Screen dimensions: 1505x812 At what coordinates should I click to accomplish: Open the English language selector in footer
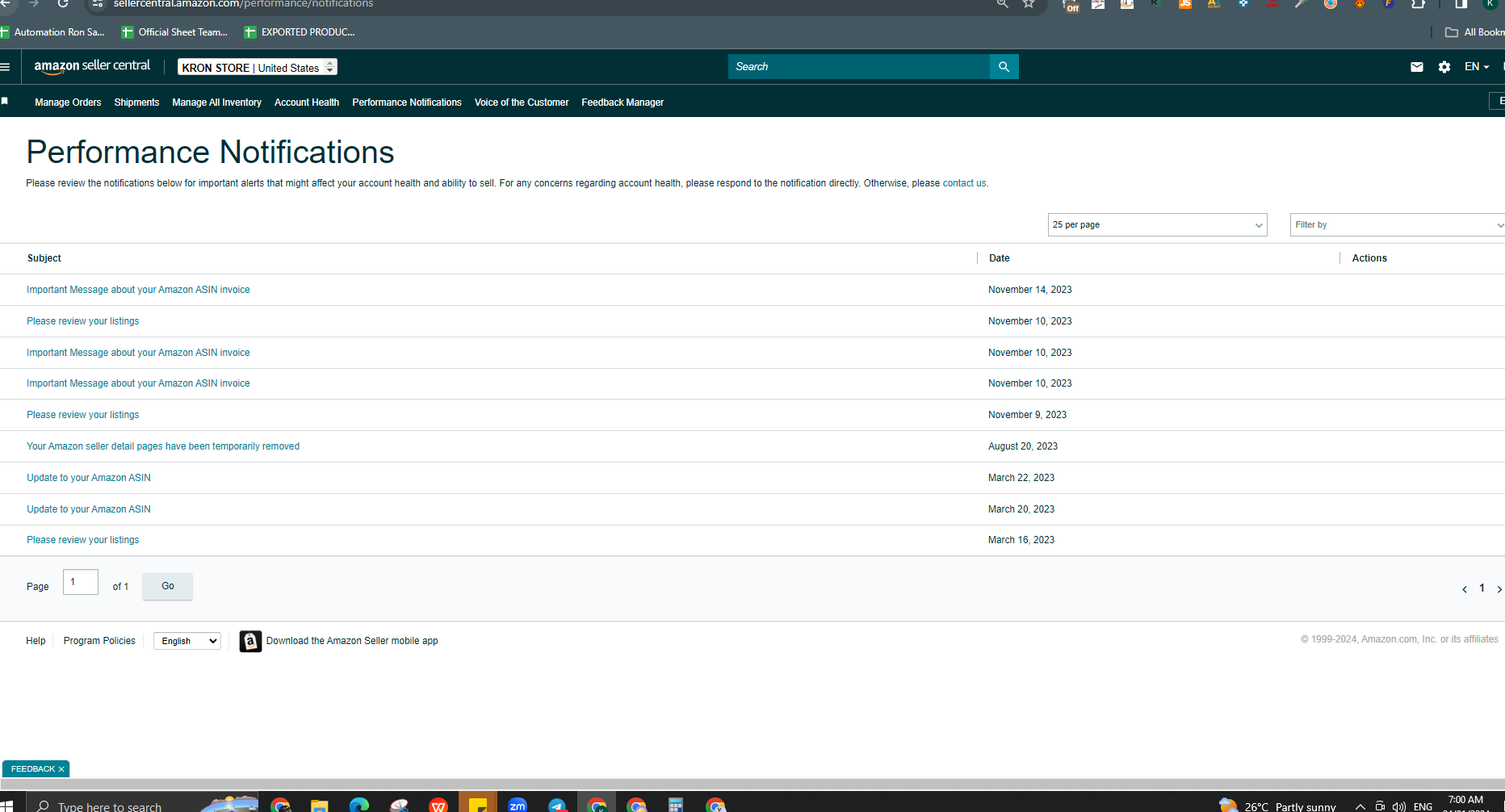pyautogui.click(x=187, y=641)
